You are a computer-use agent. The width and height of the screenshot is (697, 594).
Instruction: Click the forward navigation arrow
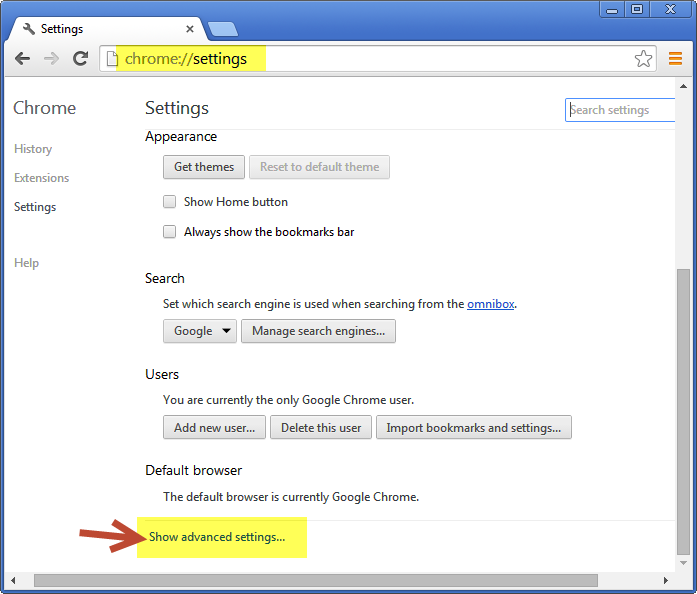[x=52, y=58]
